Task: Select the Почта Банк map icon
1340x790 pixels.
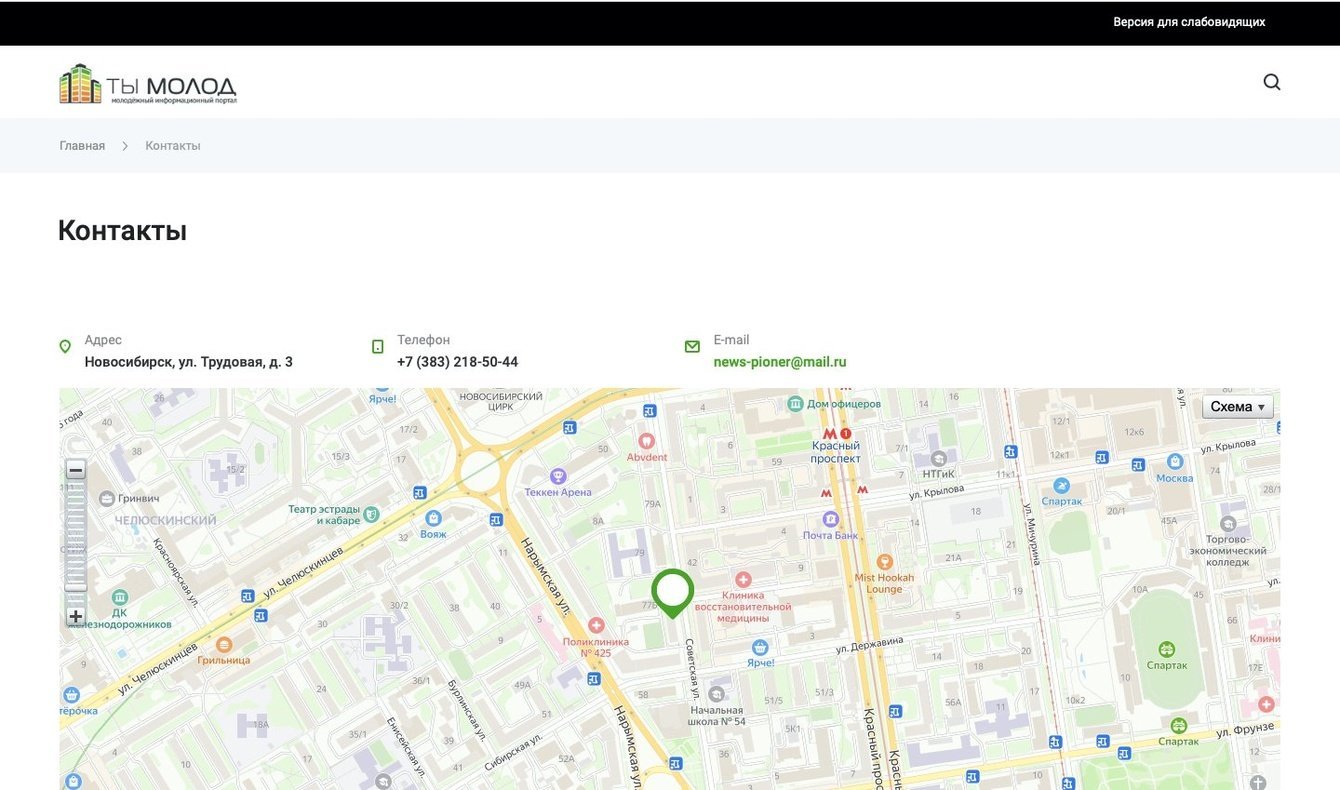Action: pyautogui.click(x=830, y=519)
